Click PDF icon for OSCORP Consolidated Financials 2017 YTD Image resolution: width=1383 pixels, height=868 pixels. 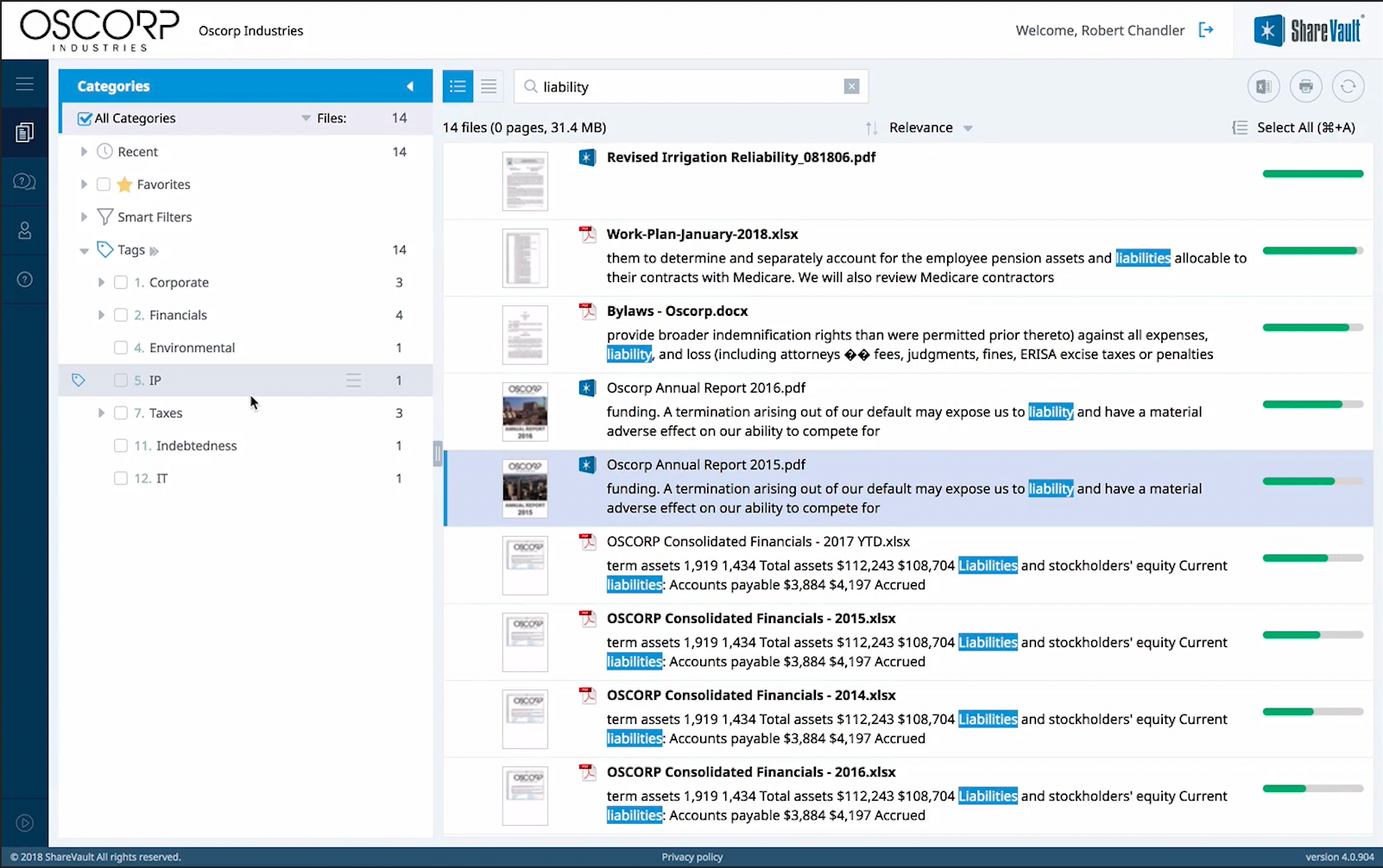click(587, 541)
